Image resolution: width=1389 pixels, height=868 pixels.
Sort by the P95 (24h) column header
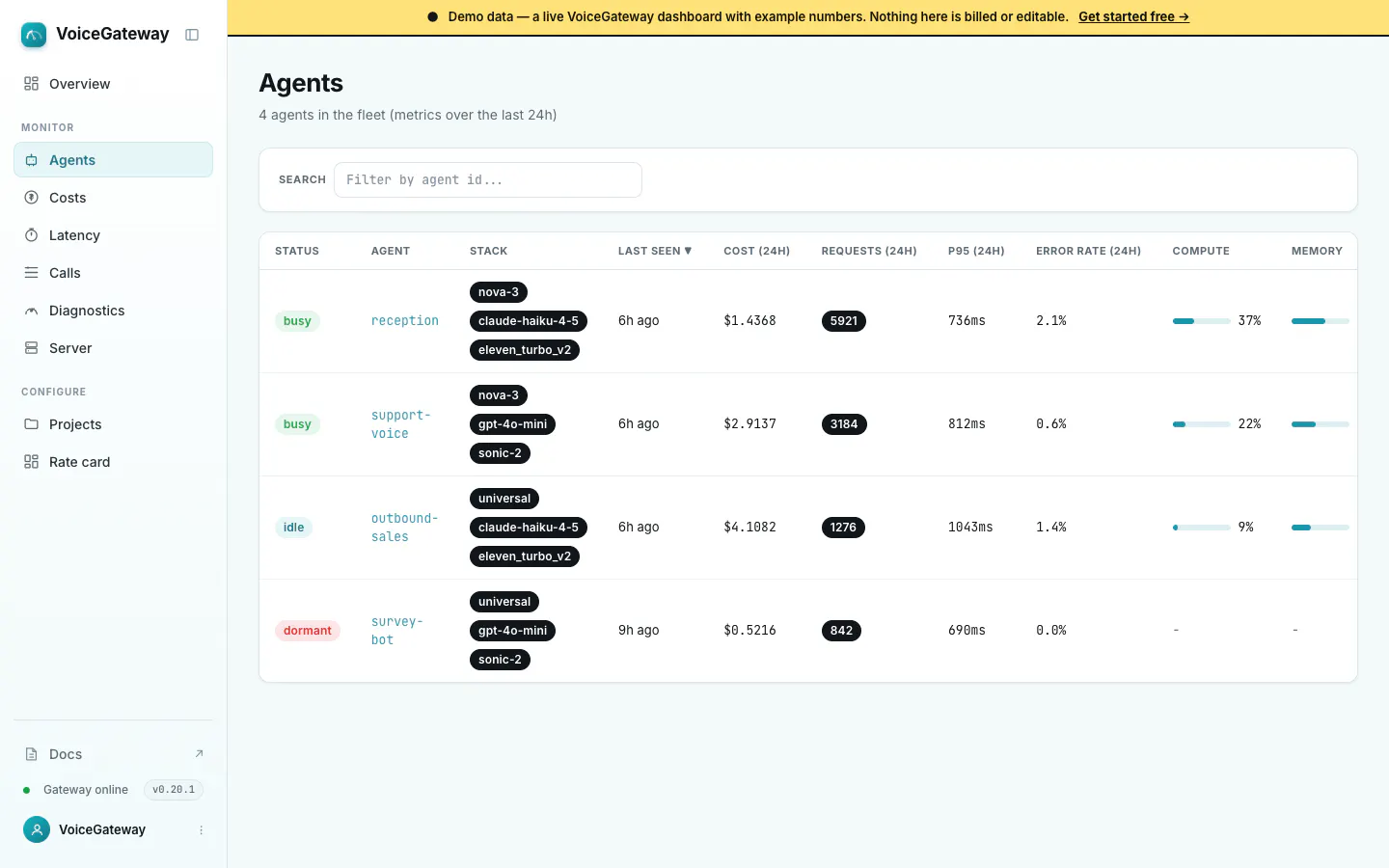[x=976, y=251]
